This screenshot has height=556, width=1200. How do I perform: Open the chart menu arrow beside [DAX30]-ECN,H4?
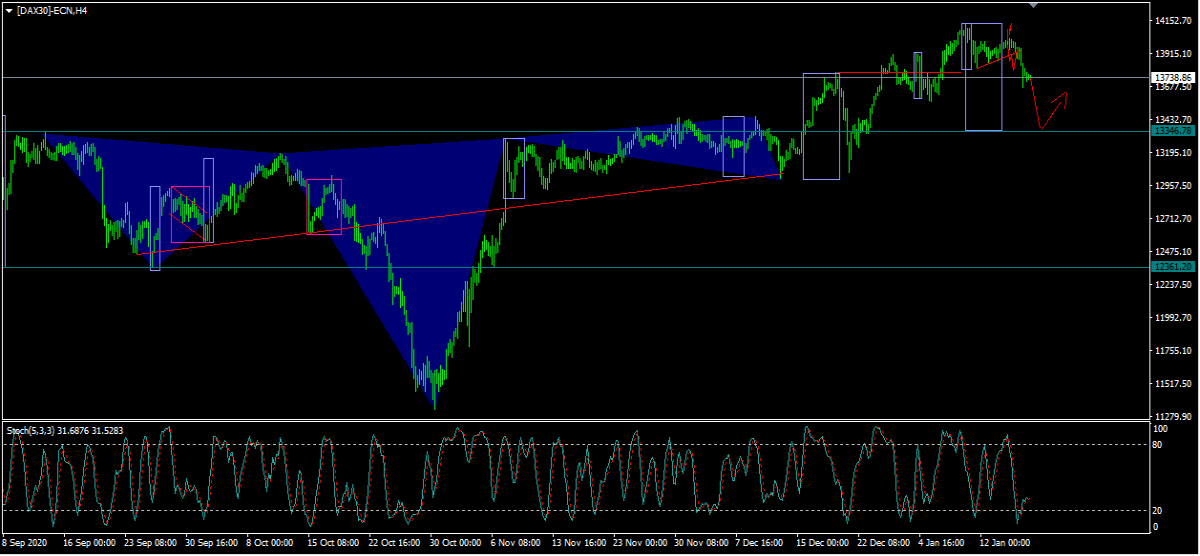point(9,10)
